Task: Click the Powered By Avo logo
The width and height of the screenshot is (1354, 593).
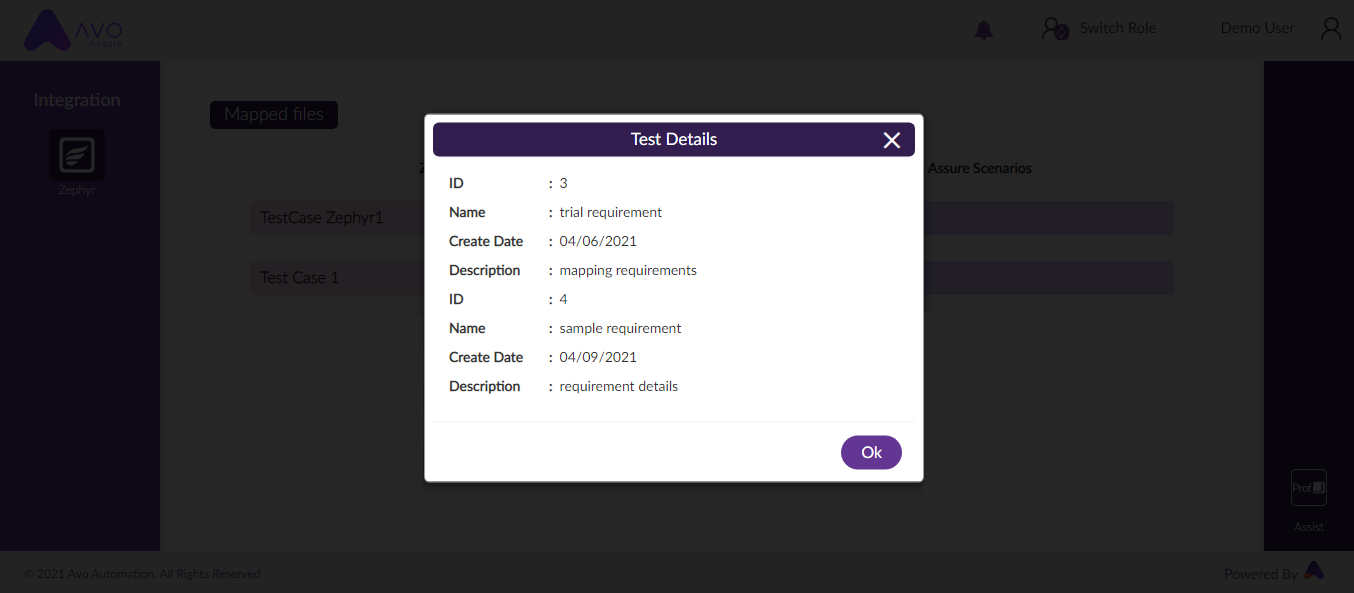Action: 1314,571
